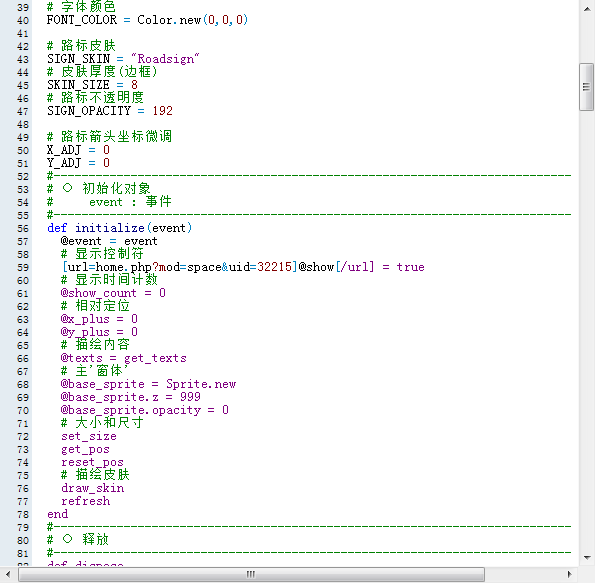Click the comment 初始化对象 on line 53
Viewport: 595px width, 583px height.
[116, 189]
